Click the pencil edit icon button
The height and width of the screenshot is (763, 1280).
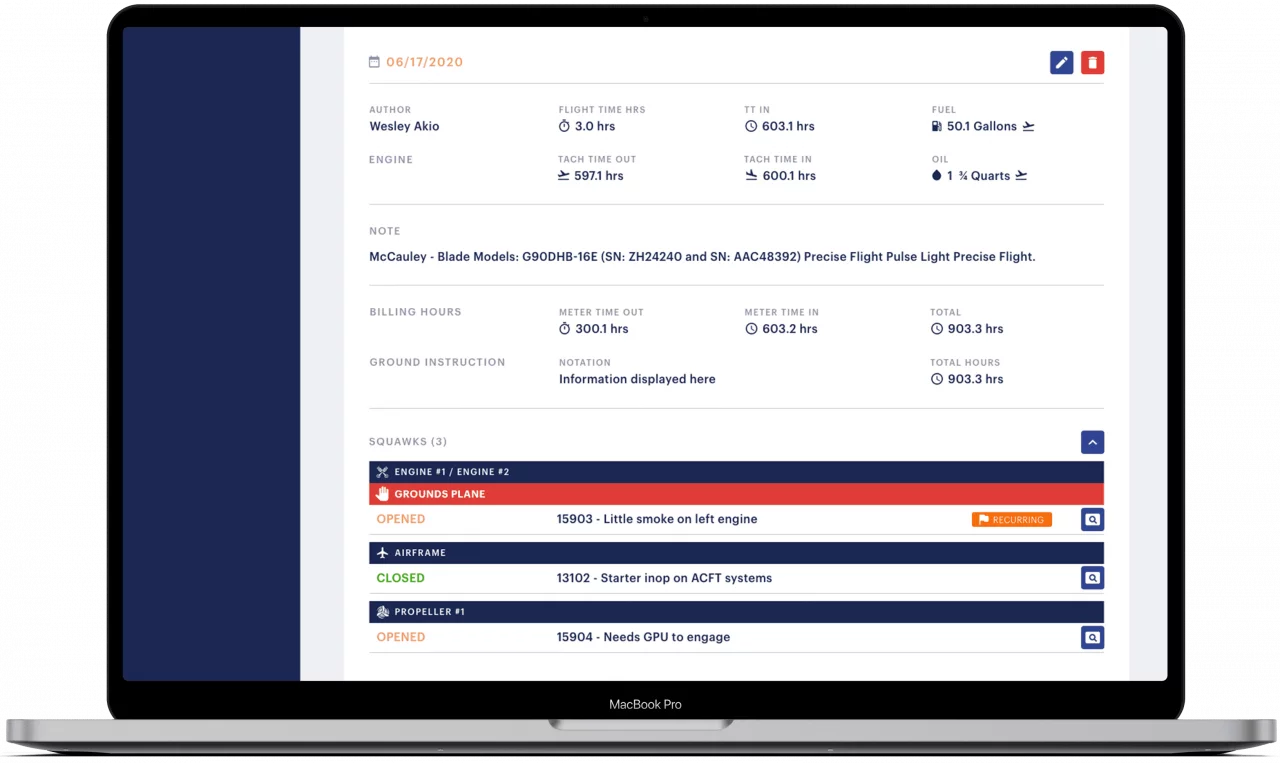(x=1061, y=63)
